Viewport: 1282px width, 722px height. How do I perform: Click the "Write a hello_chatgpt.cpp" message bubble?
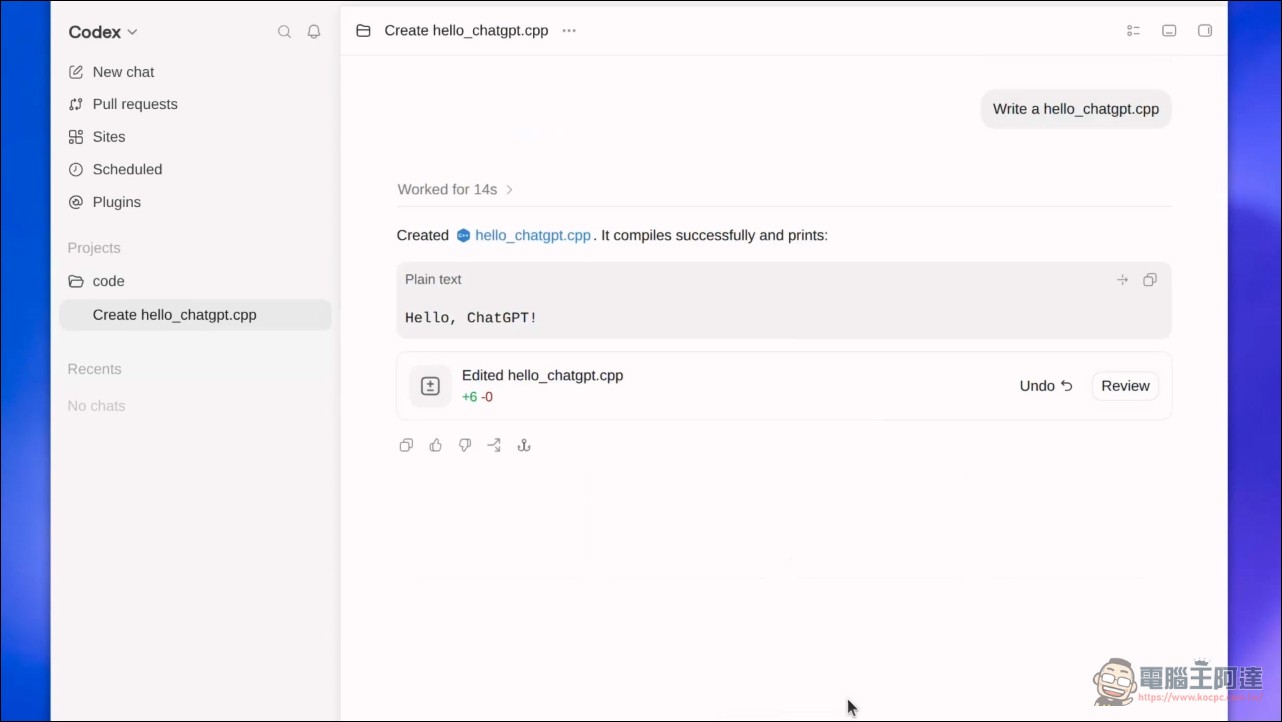coord(1076,109)
